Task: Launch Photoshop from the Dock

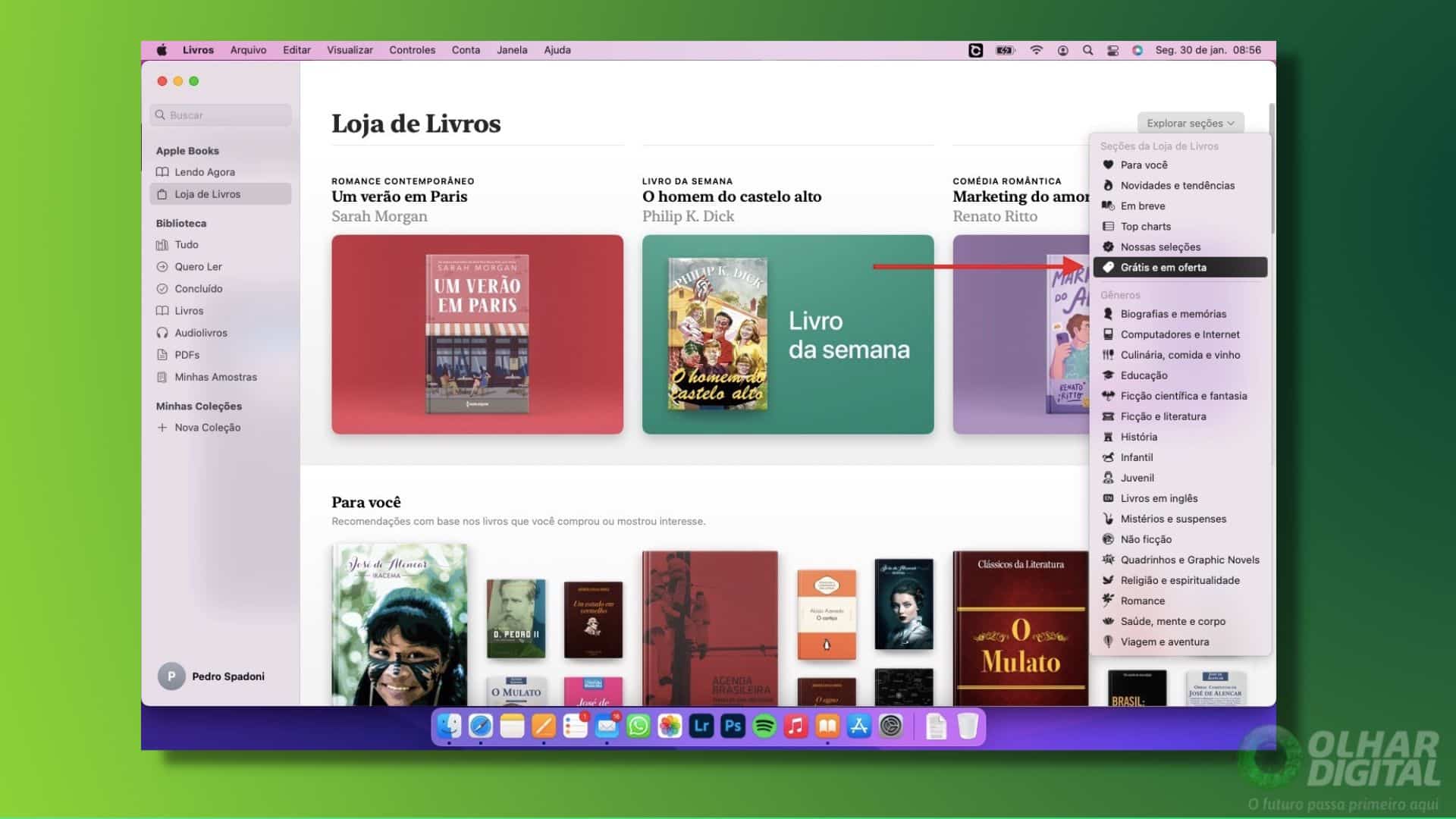Action: coord(733,726)
